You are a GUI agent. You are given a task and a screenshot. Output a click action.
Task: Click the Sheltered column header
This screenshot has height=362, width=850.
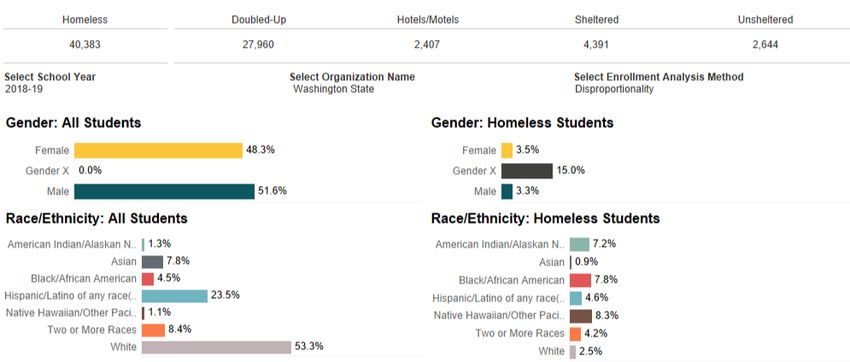pos(596,20)
